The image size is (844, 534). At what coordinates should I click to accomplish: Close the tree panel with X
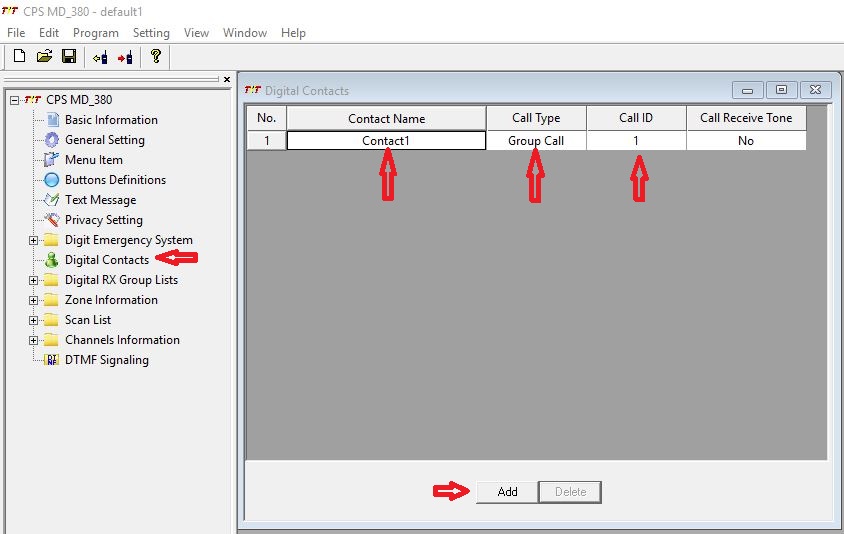pyautogui.click(x=227, y=79)
